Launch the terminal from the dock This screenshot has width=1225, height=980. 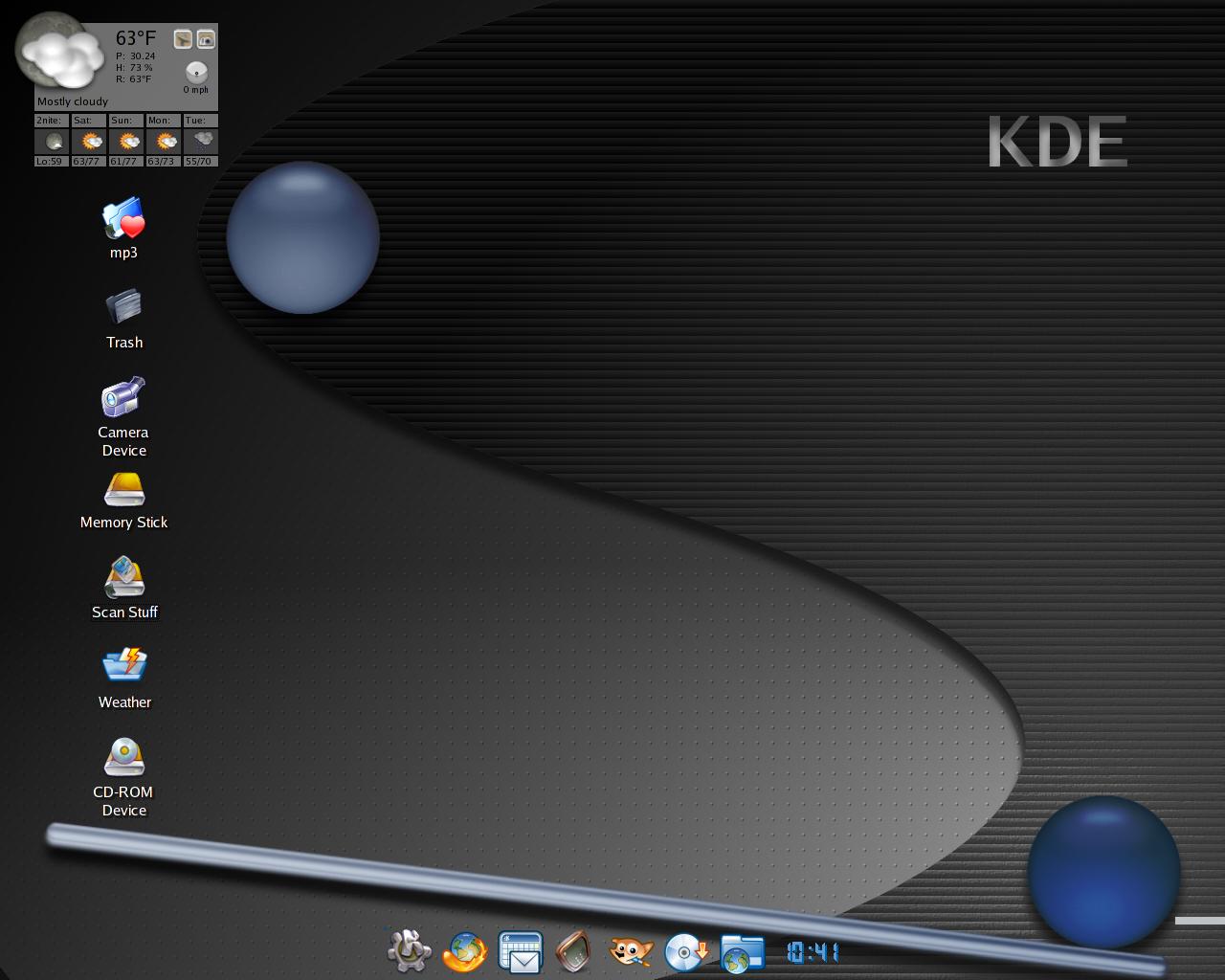[x=574, y=952]
